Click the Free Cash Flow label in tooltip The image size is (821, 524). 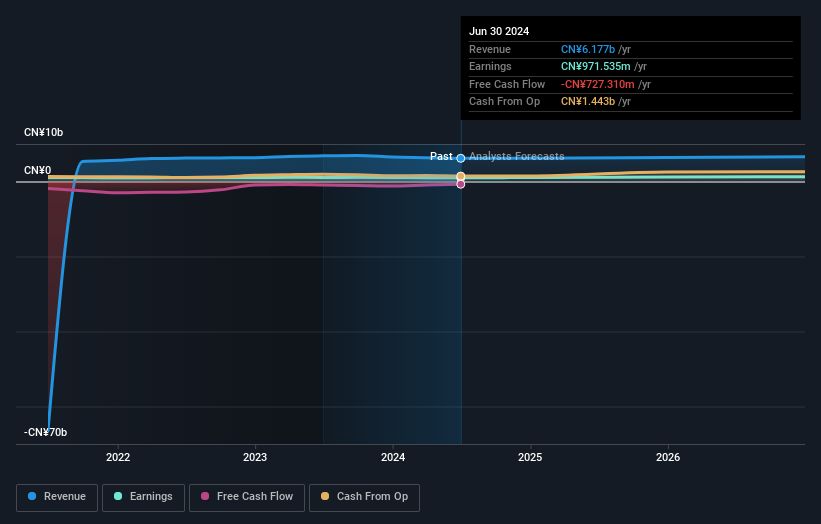pyautogui.click(x=507, y=84)
